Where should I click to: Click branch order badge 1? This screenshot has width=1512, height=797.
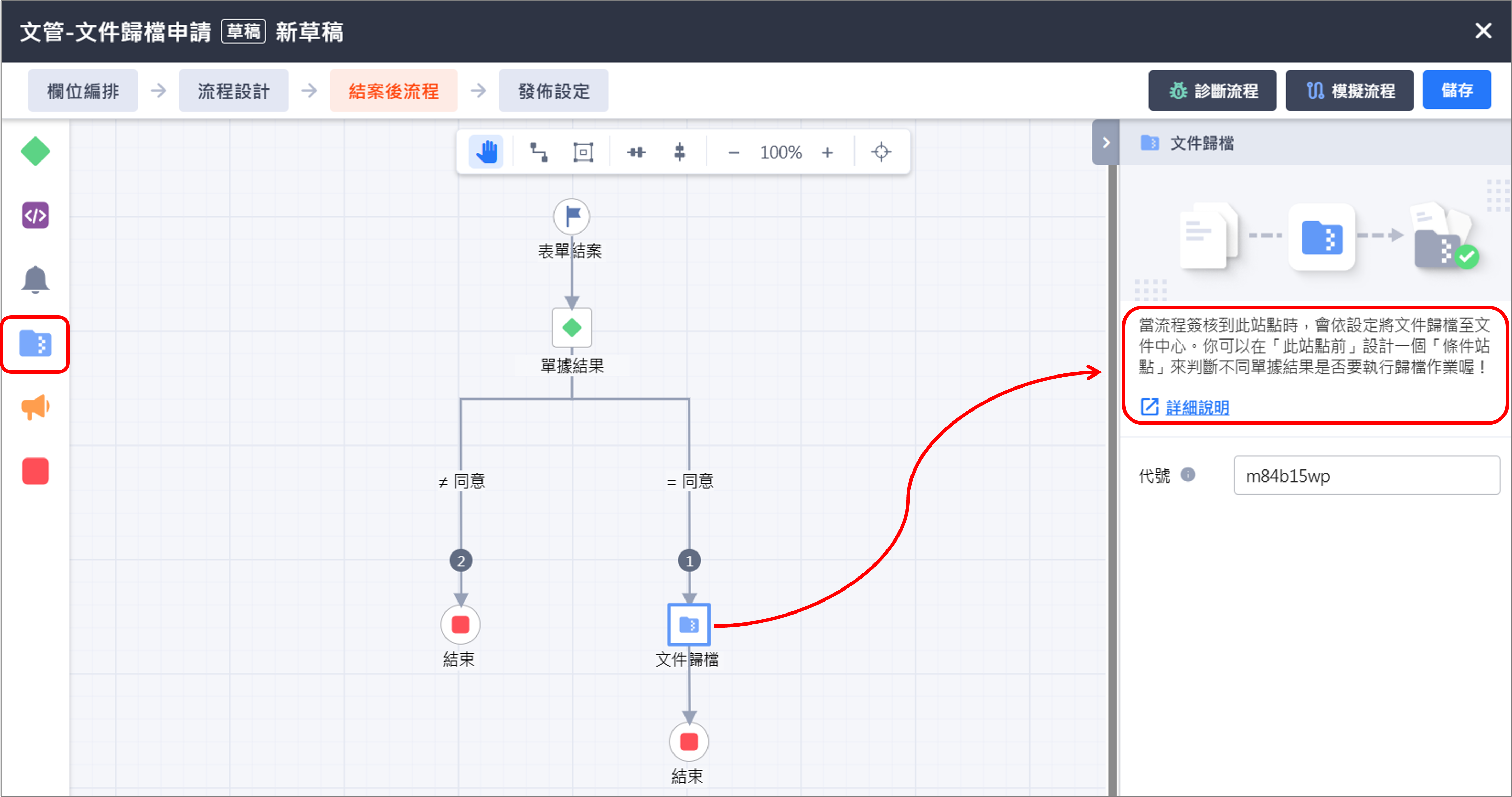(x=689, y=561)
